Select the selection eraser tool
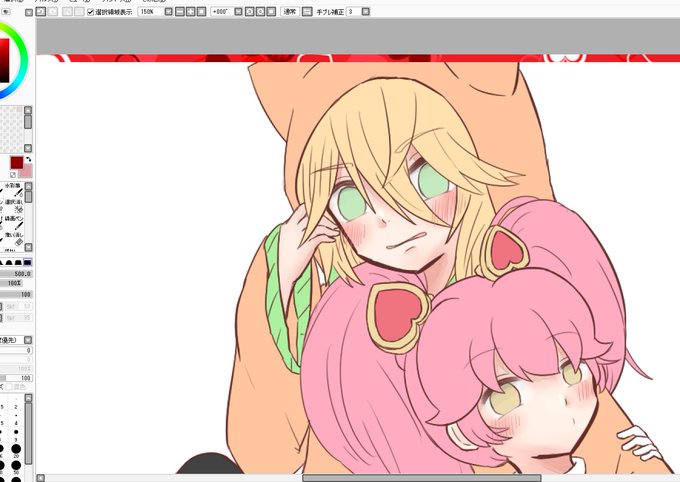The width and height of the screenshot is (680, 482). tap(14, 206)
